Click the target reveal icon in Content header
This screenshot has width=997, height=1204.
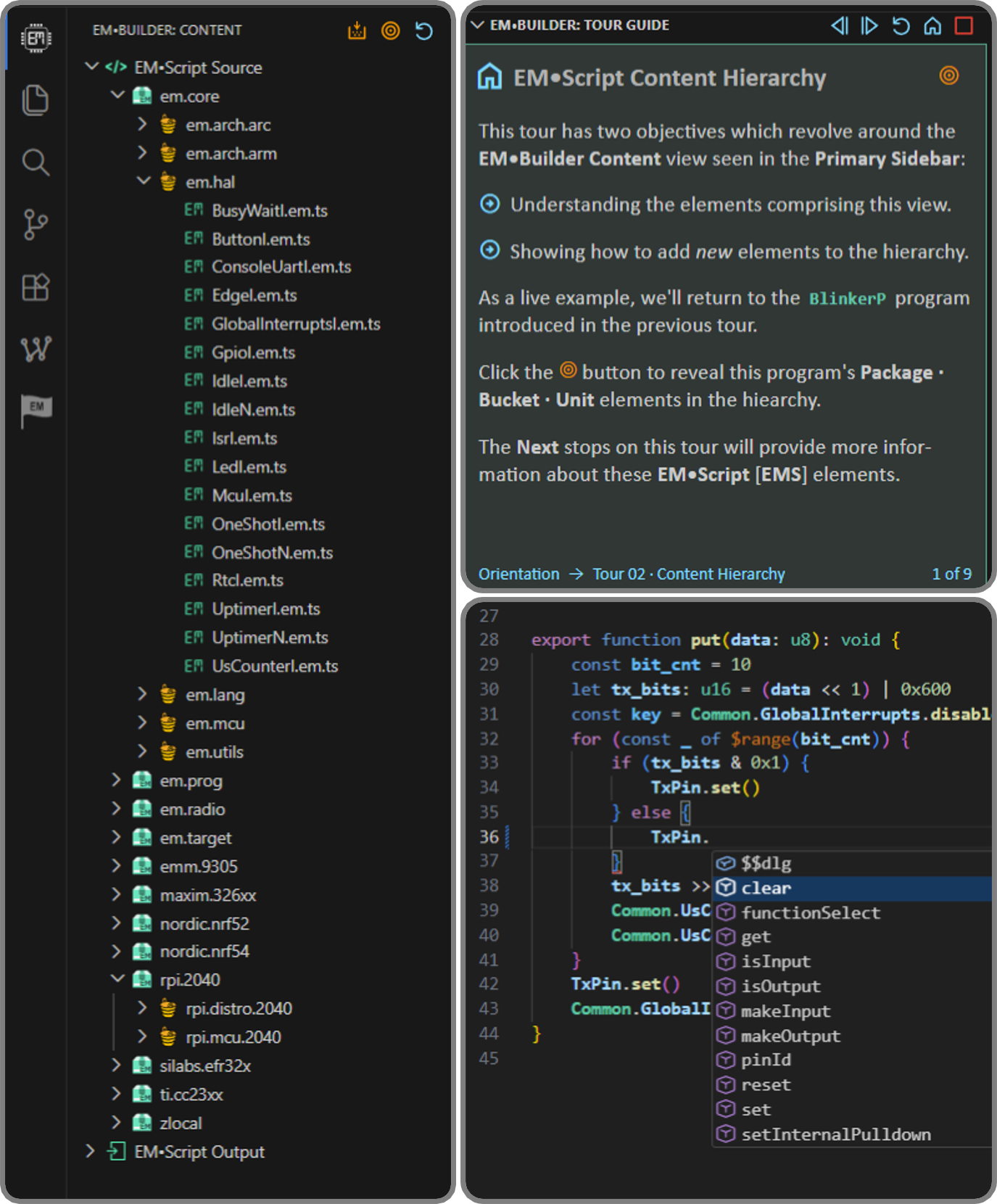pos(391,30)
